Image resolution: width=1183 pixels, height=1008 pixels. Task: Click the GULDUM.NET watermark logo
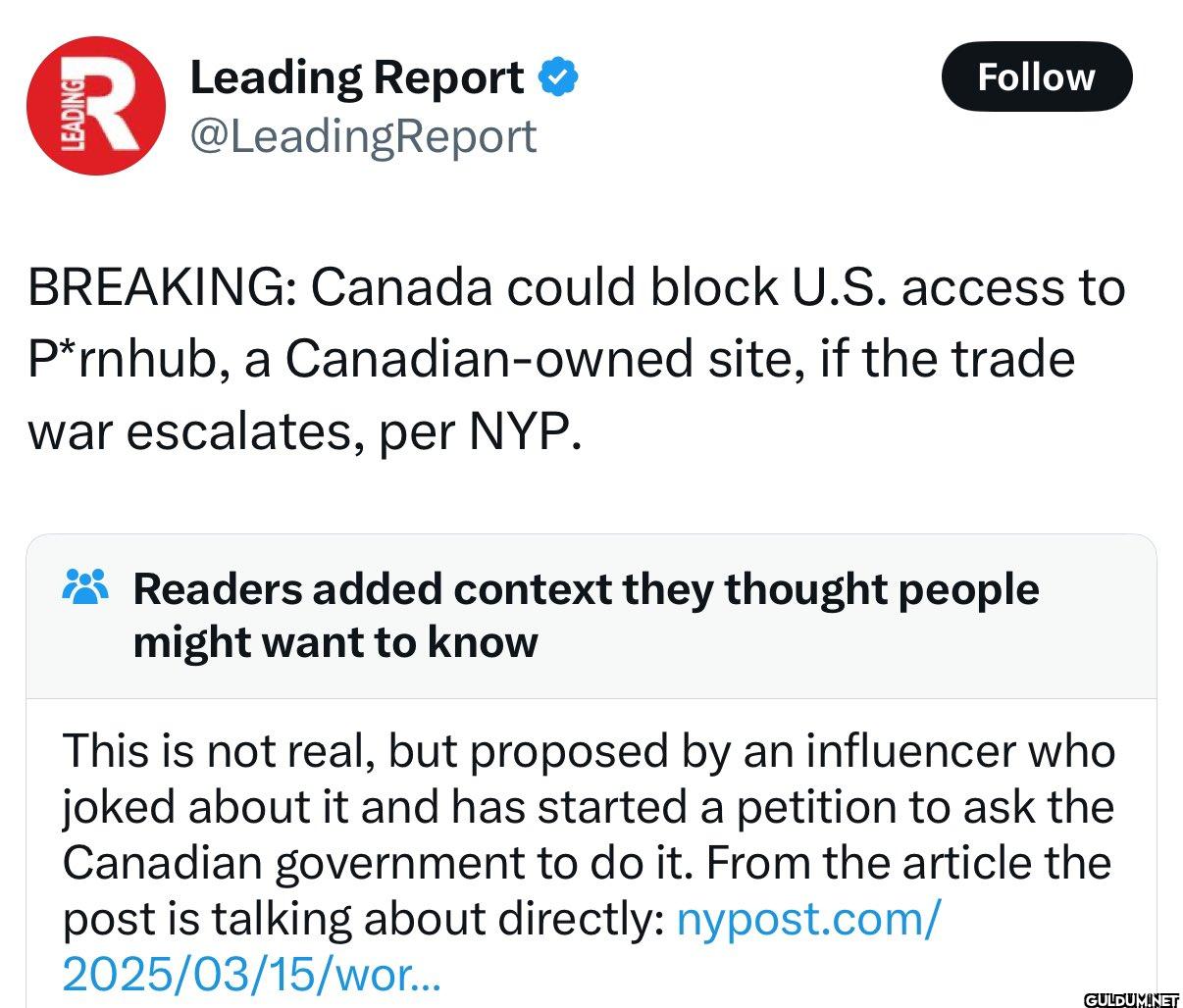pyautogui.click(x=1127, y=998)
